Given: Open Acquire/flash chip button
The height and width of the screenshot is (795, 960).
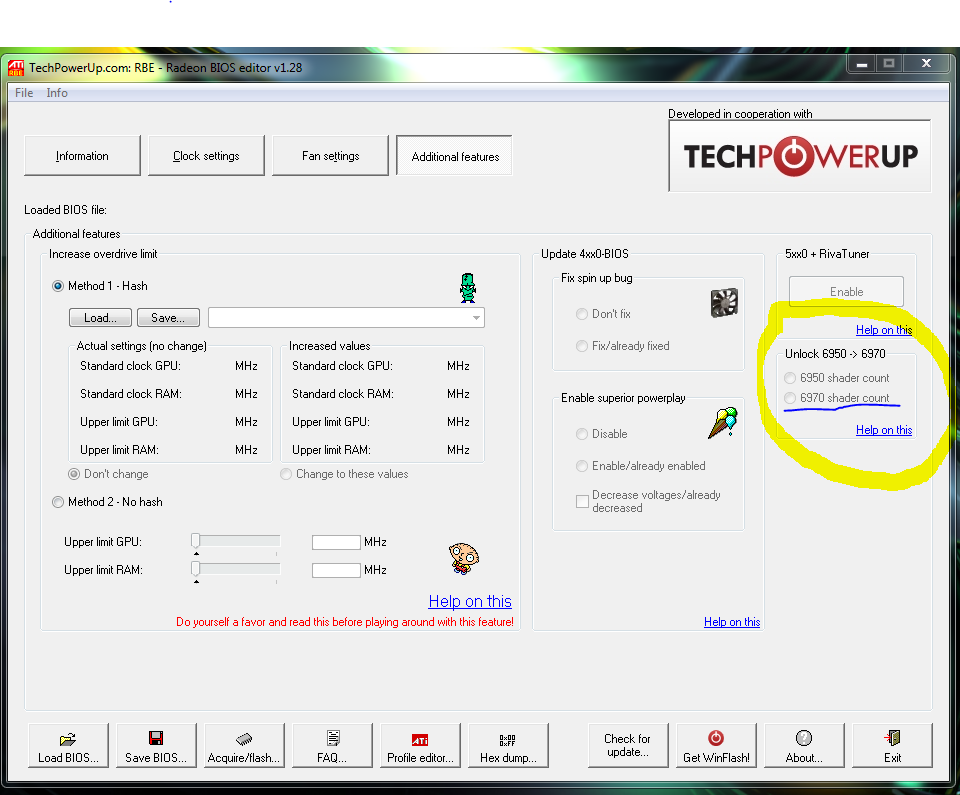Looking at the screenshot, I should pos(244,745).
